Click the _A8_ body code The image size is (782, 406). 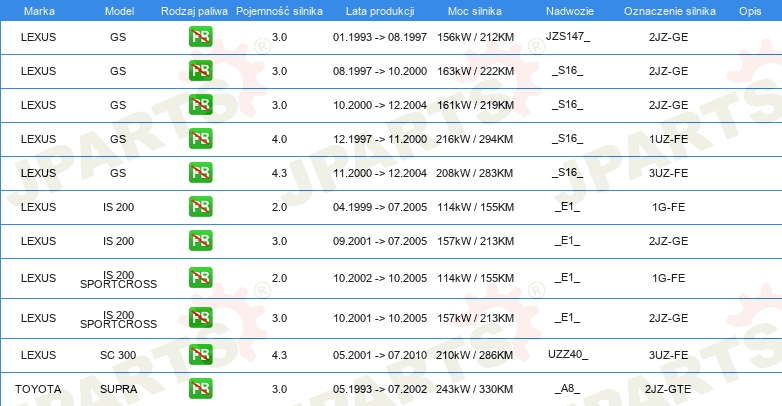pos(568,389)
